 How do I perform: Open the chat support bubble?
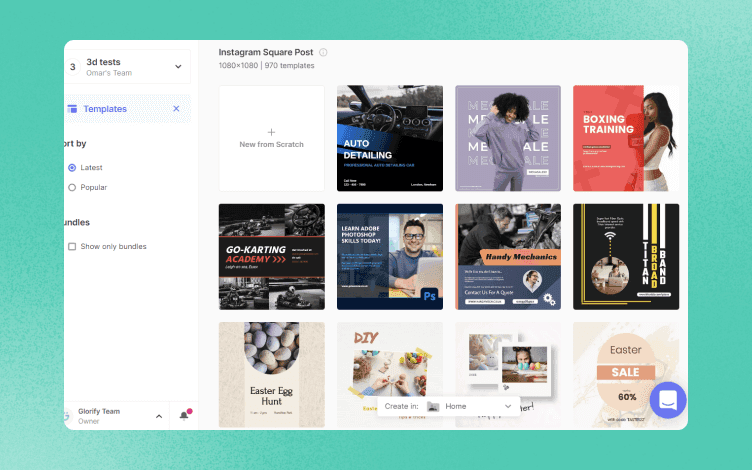(x=668, y=400)
